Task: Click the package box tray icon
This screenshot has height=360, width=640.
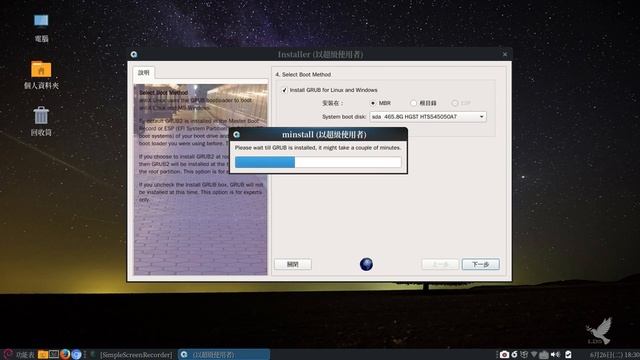Action: tap(524, 354)
